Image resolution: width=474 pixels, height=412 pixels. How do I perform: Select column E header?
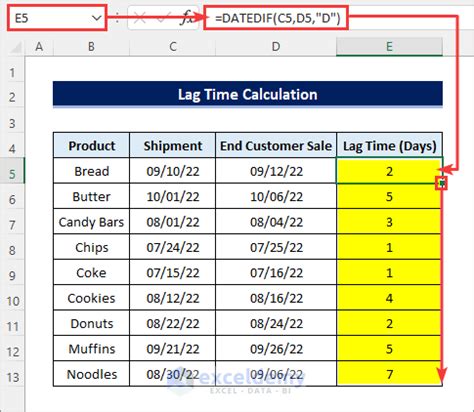(389, 47)
